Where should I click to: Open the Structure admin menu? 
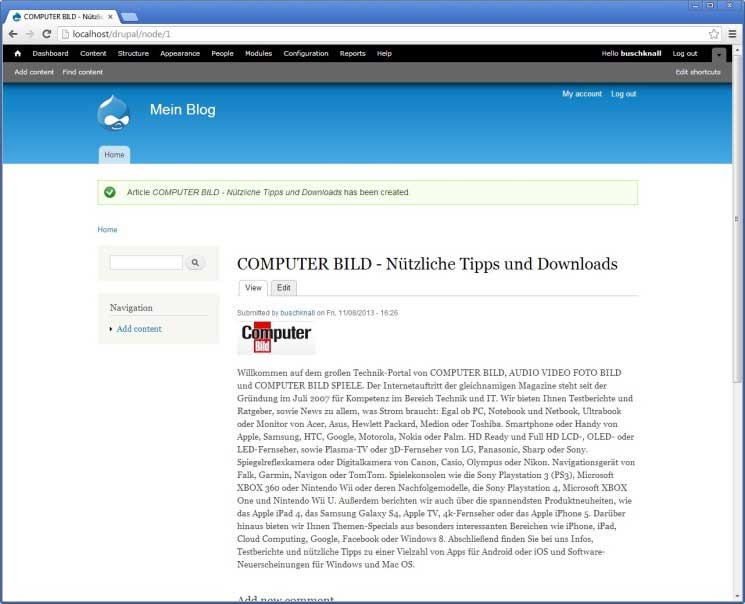(x=133, y=54)
